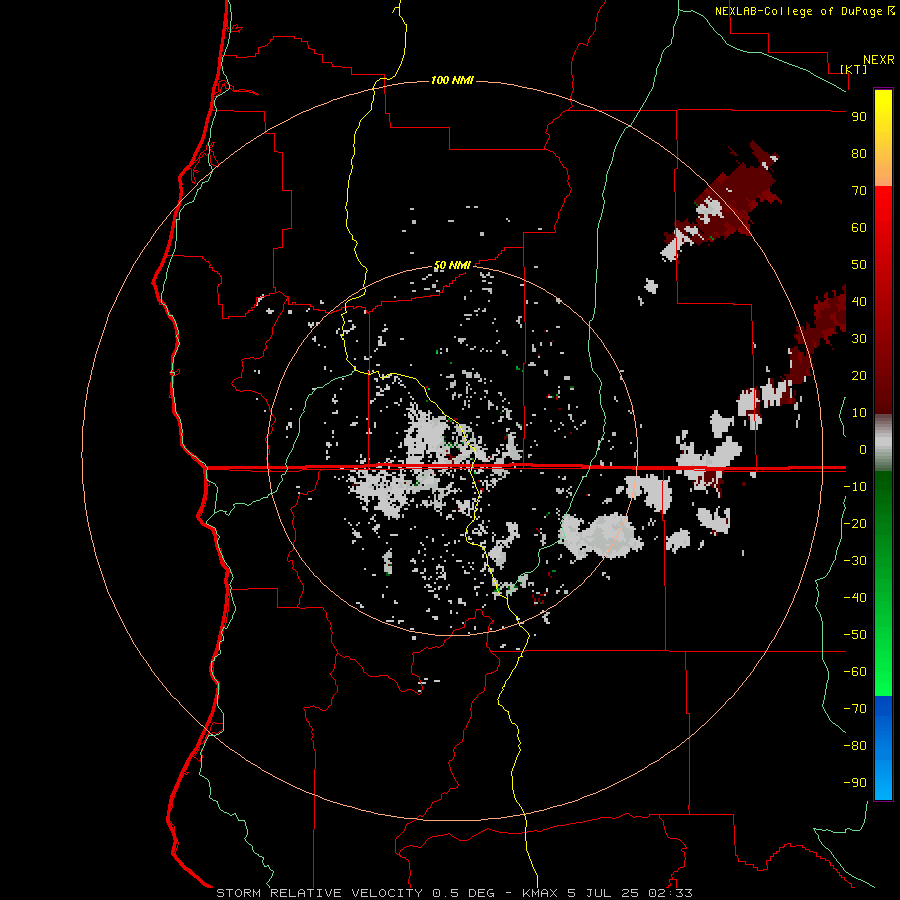The image size is (900, 900).
Task: Select the -20 value on velocity scale
Action: coord(855,523)
